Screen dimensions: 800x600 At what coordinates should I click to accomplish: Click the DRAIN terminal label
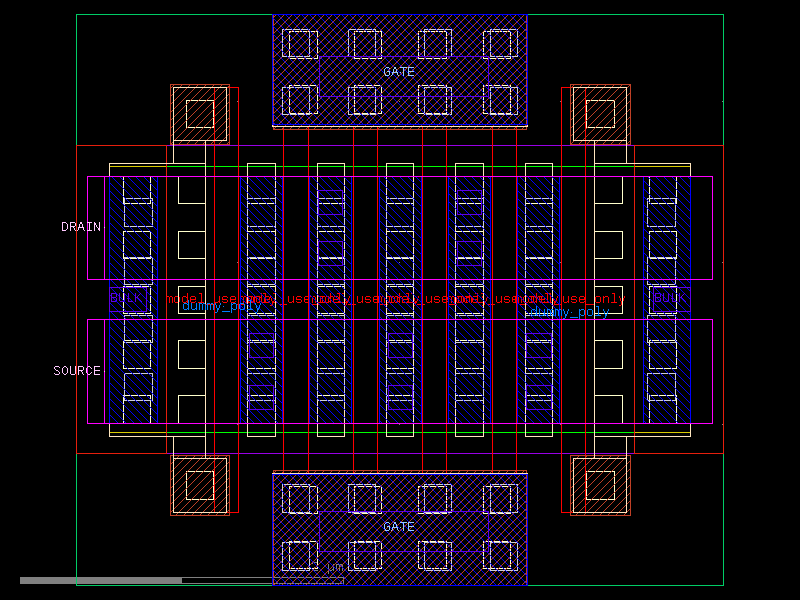click(80, 226)
